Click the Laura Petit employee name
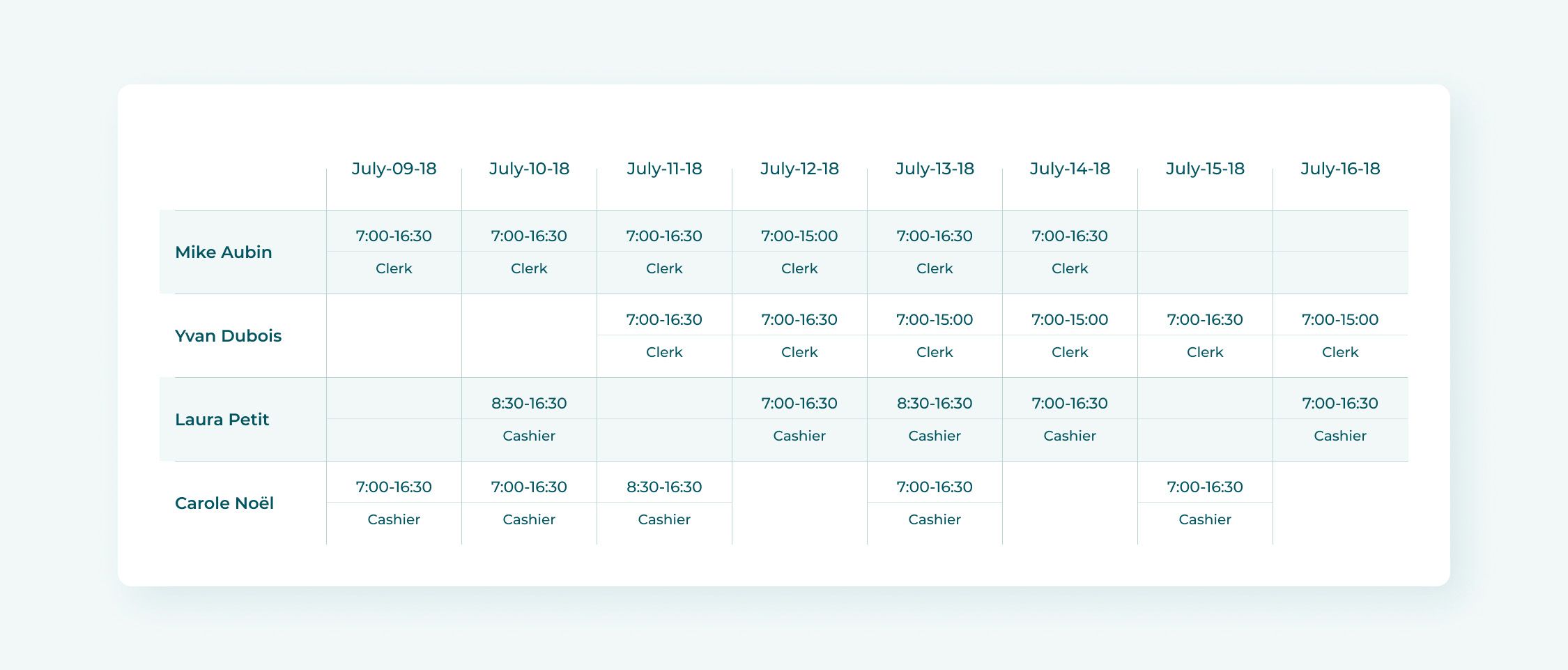Image resolution: width=1568 pixels, height=670 pixels. 222,419
